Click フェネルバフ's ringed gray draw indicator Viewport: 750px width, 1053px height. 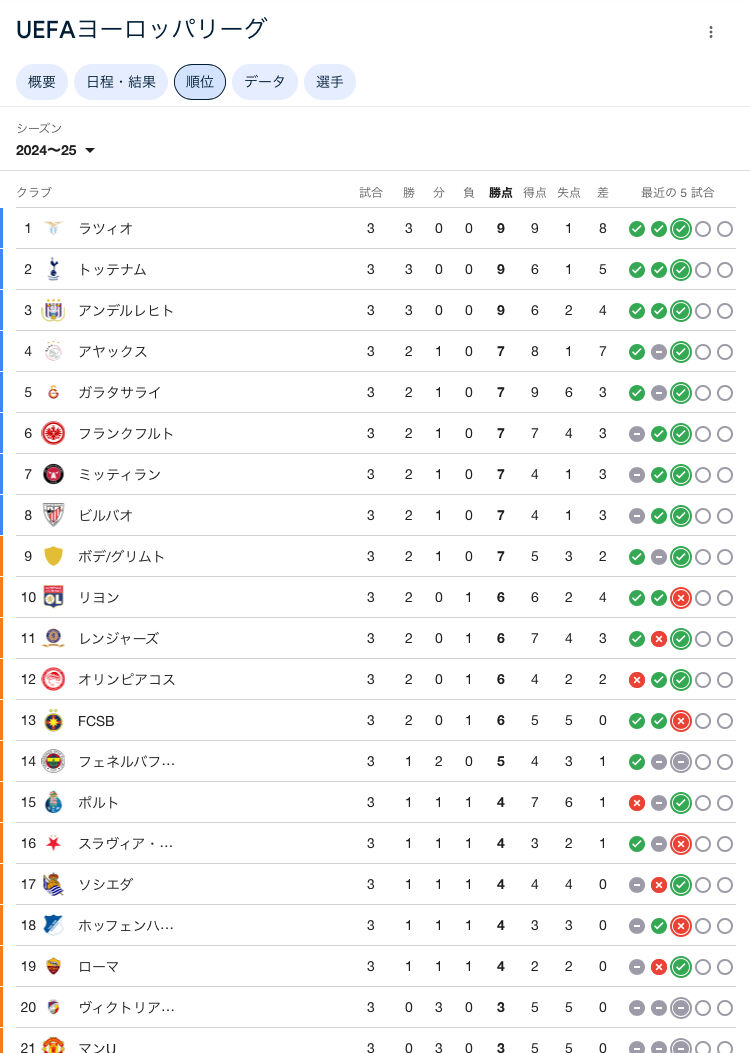coord(681,762)
